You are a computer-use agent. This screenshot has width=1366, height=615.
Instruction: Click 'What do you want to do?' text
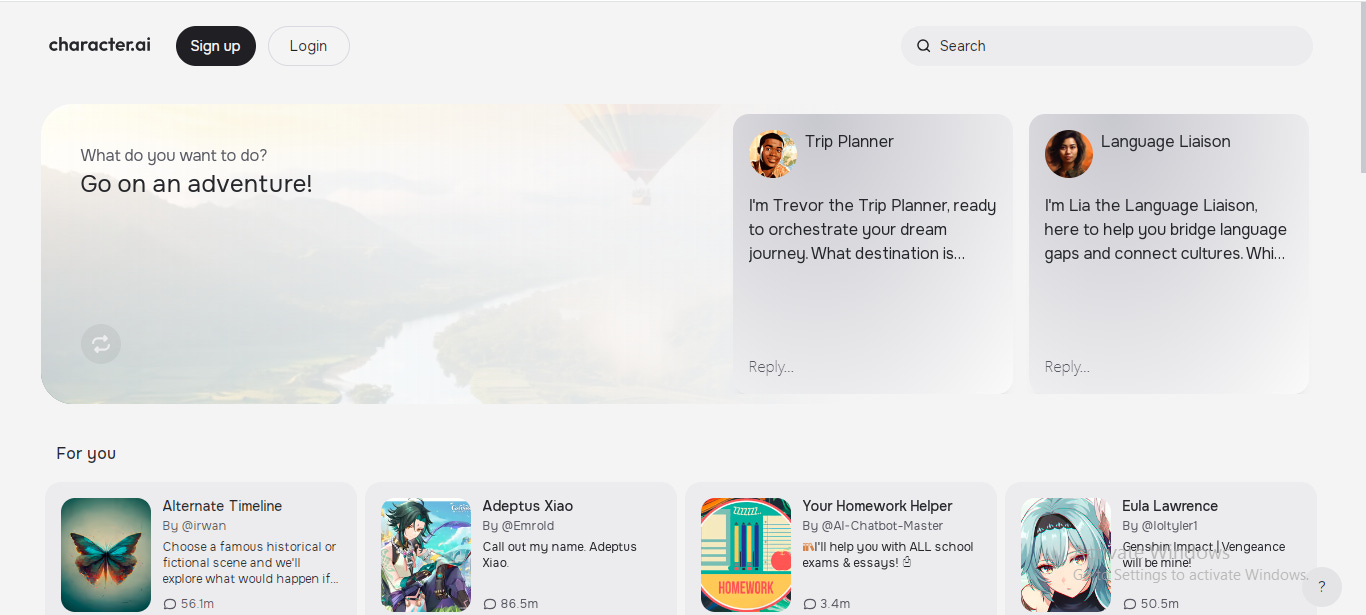174,155
